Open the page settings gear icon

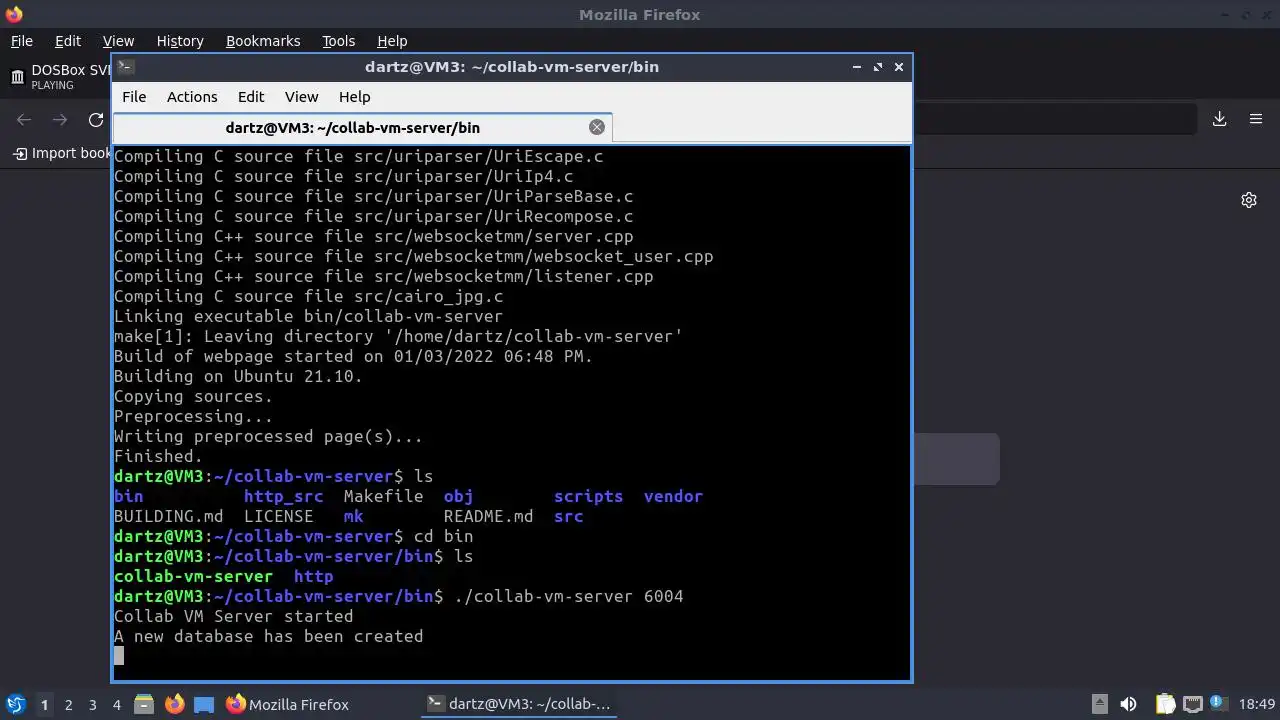(x=1249, y=200)
